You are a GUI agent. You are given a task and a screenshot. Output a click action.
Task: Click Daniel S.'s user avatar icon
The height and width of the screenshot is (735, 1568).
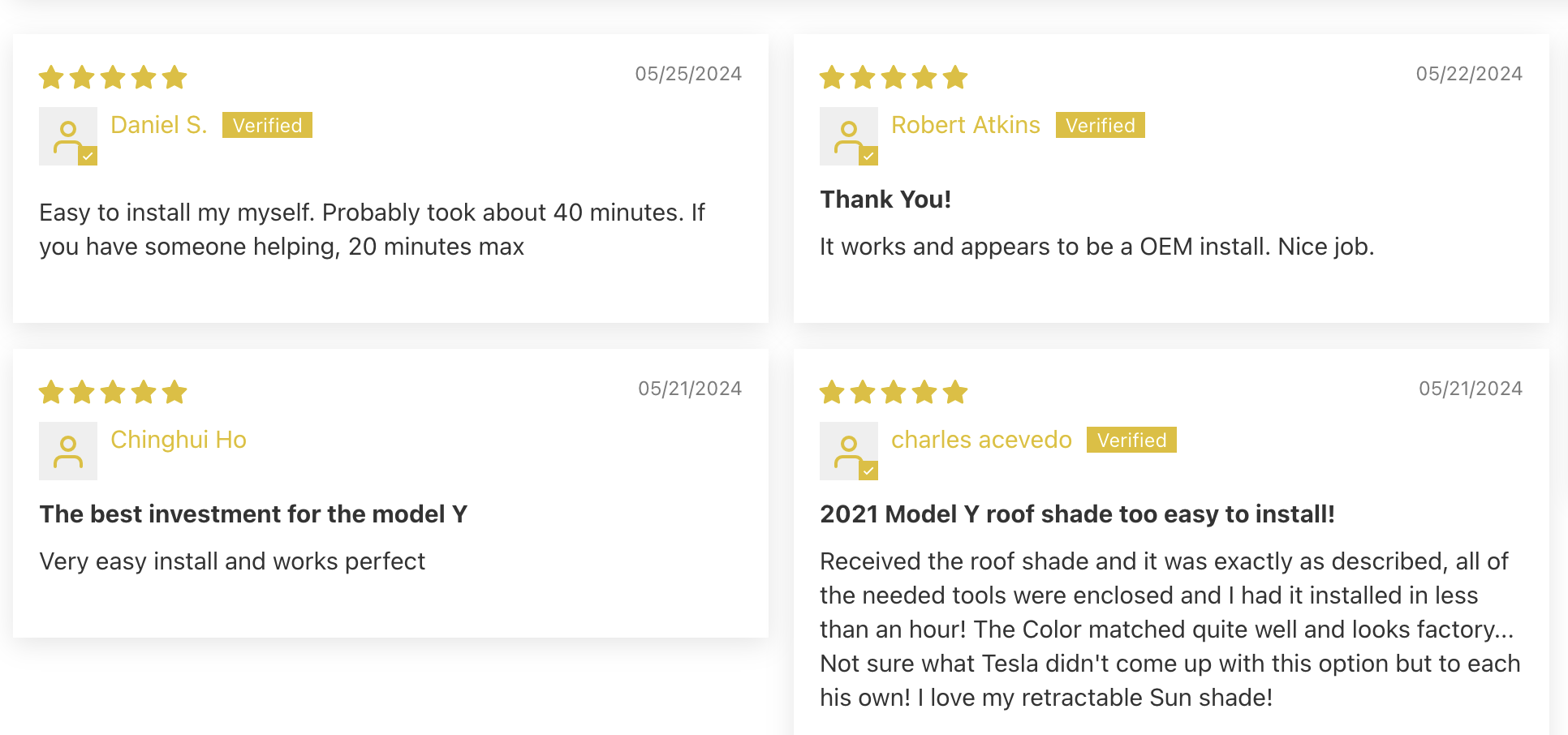click(68, 136)
